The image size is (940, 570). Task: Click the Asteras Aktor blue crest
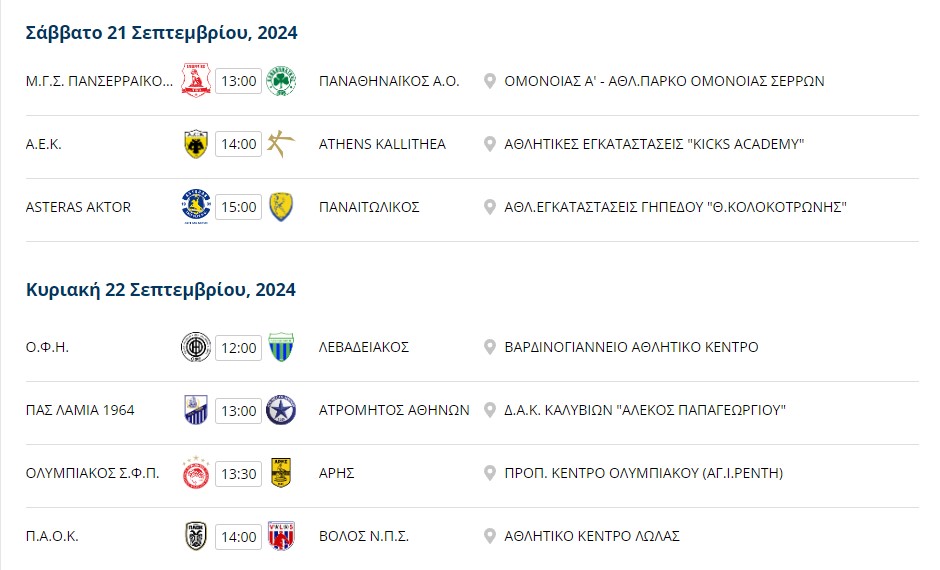coord(196,207)
